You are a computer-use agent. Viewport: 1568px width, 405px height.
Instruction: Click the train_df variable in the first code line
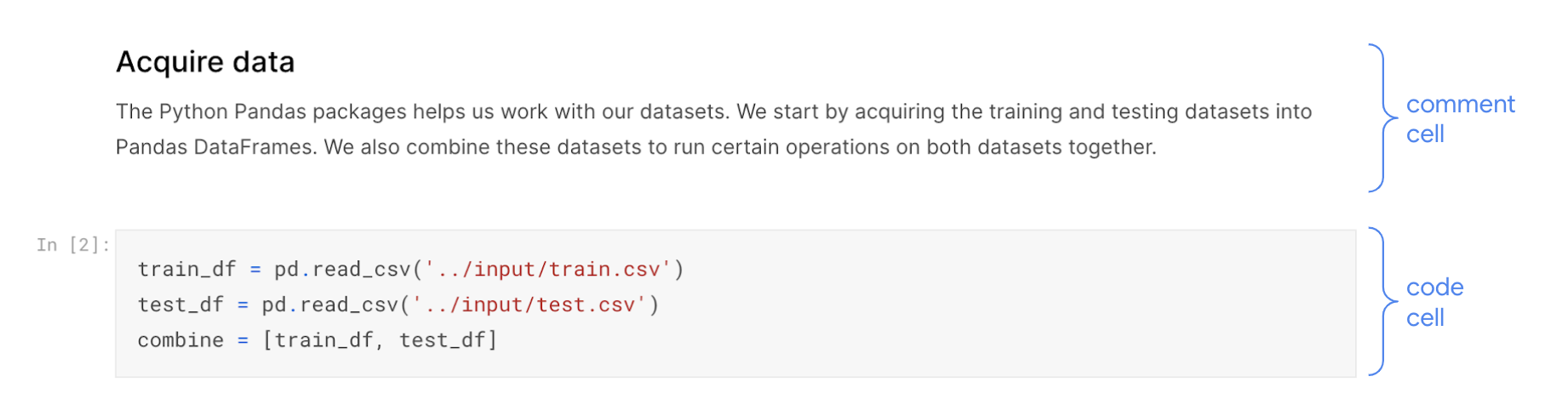(x=186, y=270)
